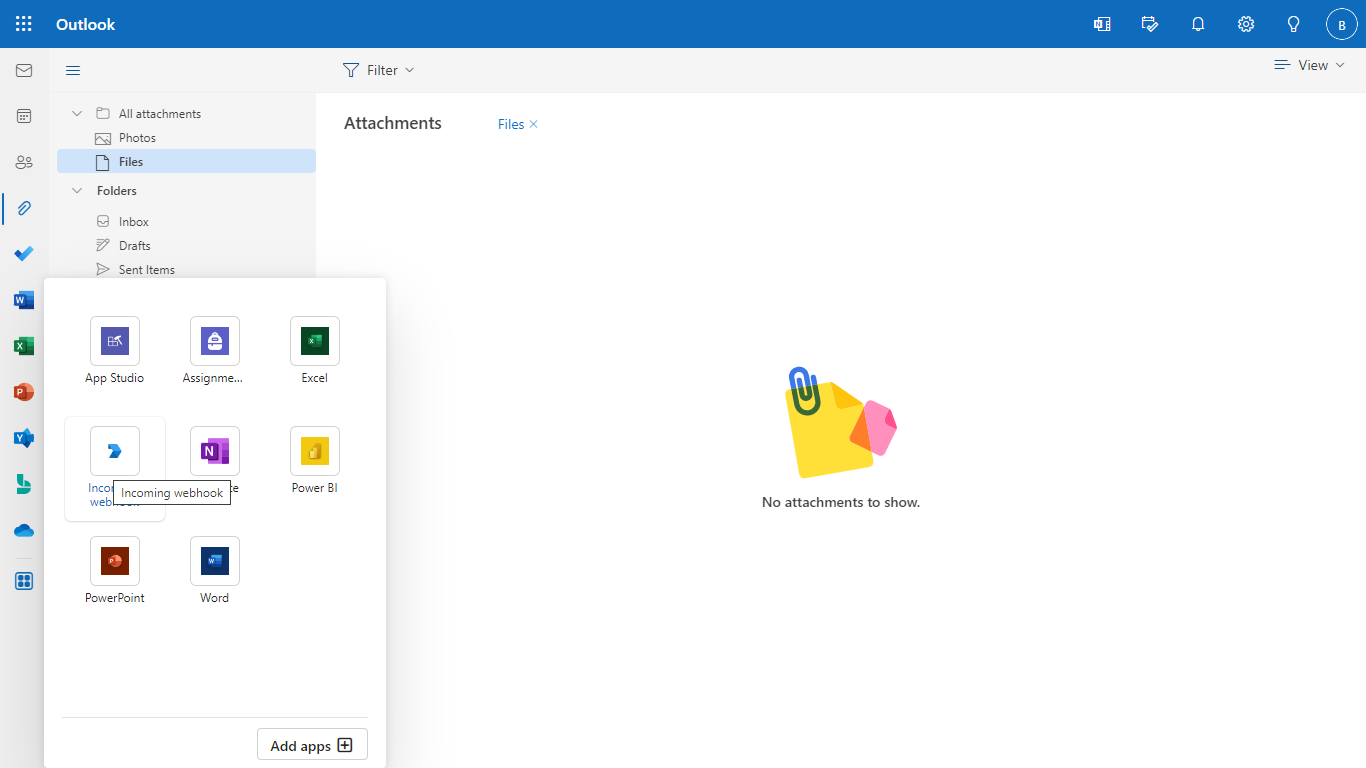Open Yammer from the left rail
The image size is (1366, 768).
click(24, 438)
